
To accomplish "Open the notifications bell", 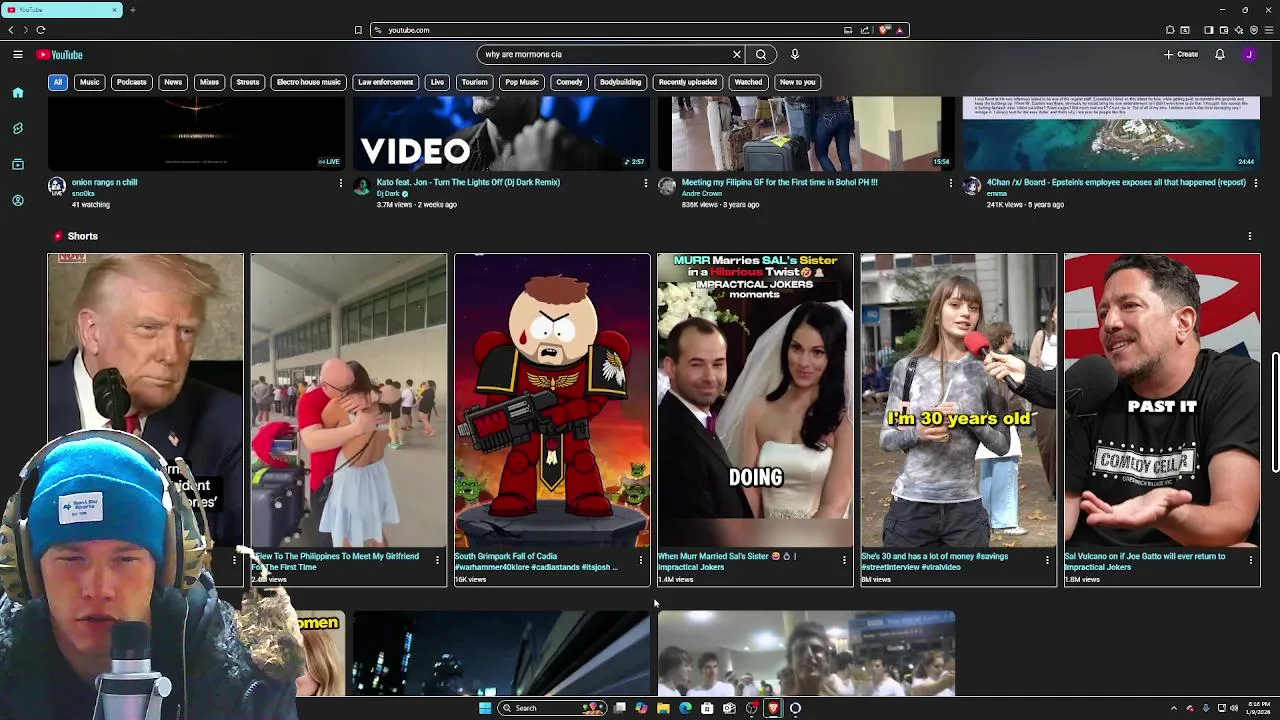I will pyautogui.click(x=1220, y=55).
